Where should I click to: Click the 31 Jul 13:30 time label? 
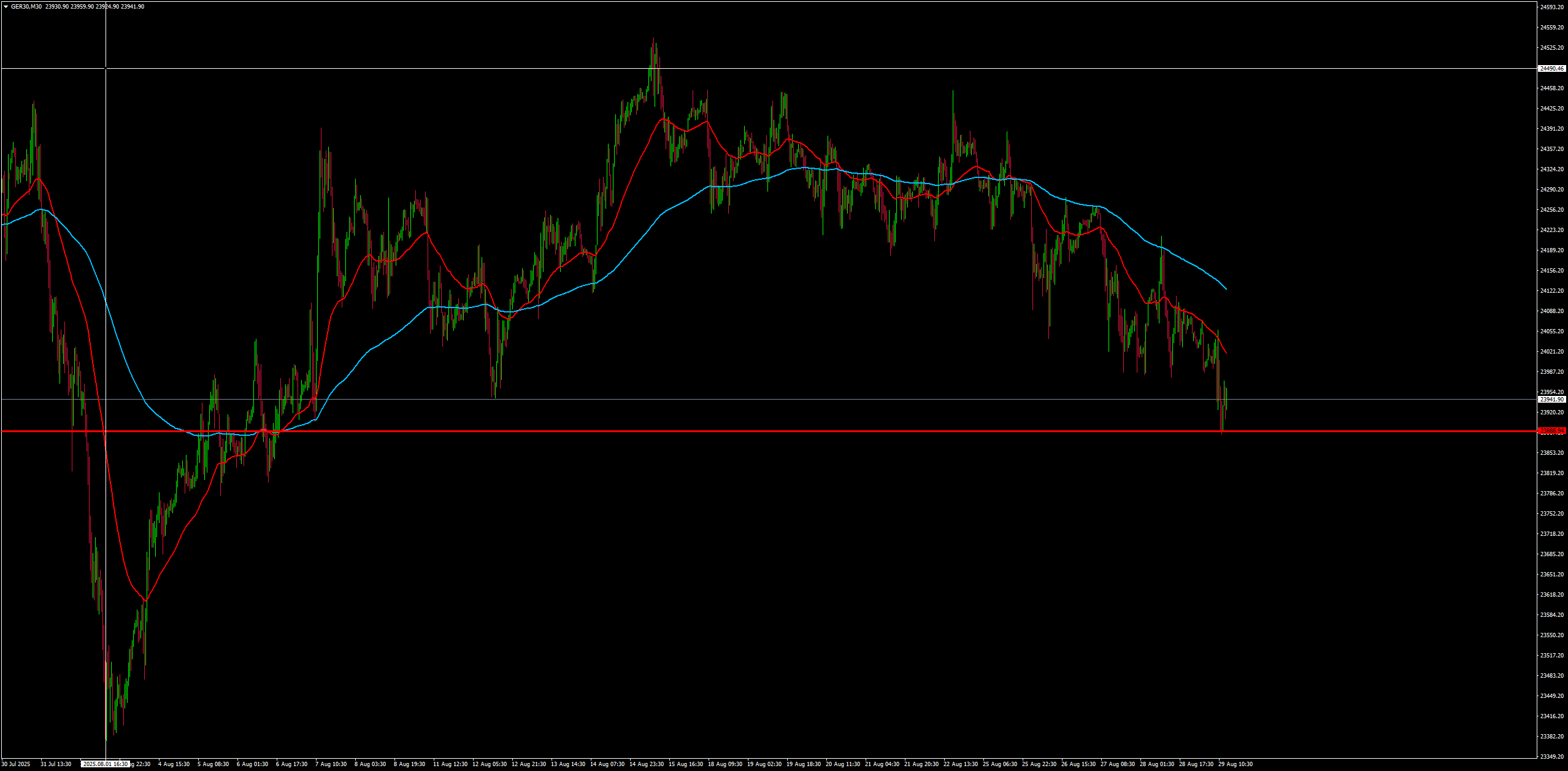point(56,764)
